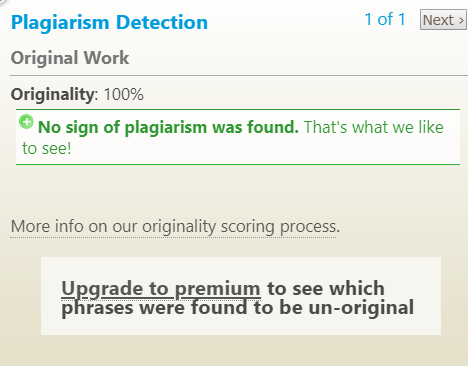Click the divider line under Original Work

[x=239, y=76]
